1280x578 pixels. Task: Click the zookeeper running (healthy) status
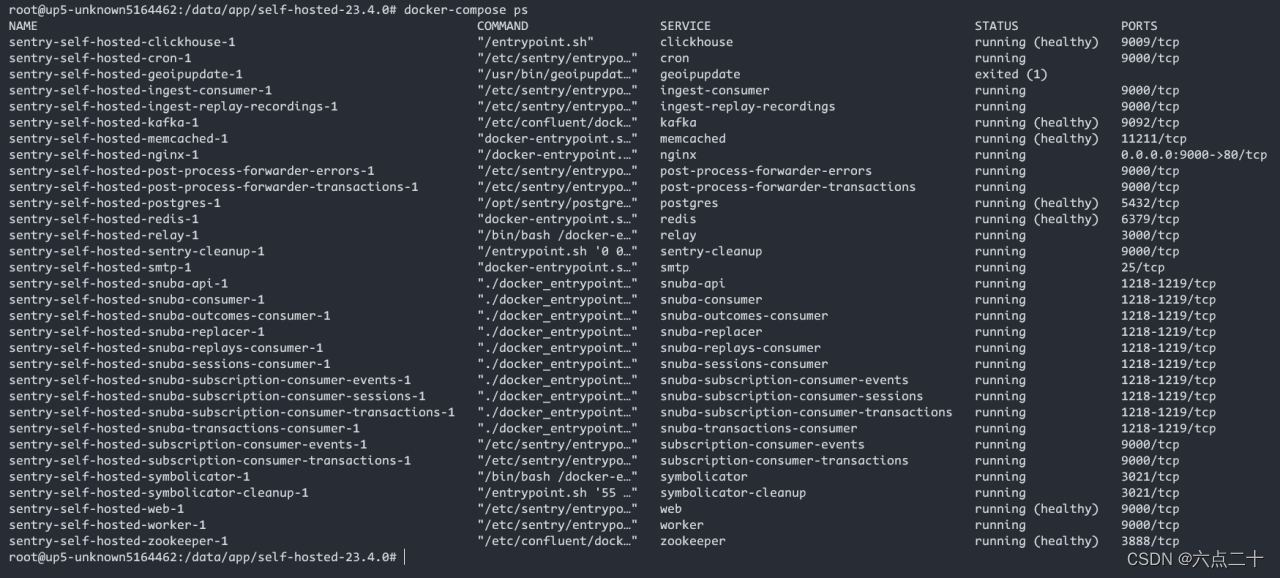[x=1036, y=541]
